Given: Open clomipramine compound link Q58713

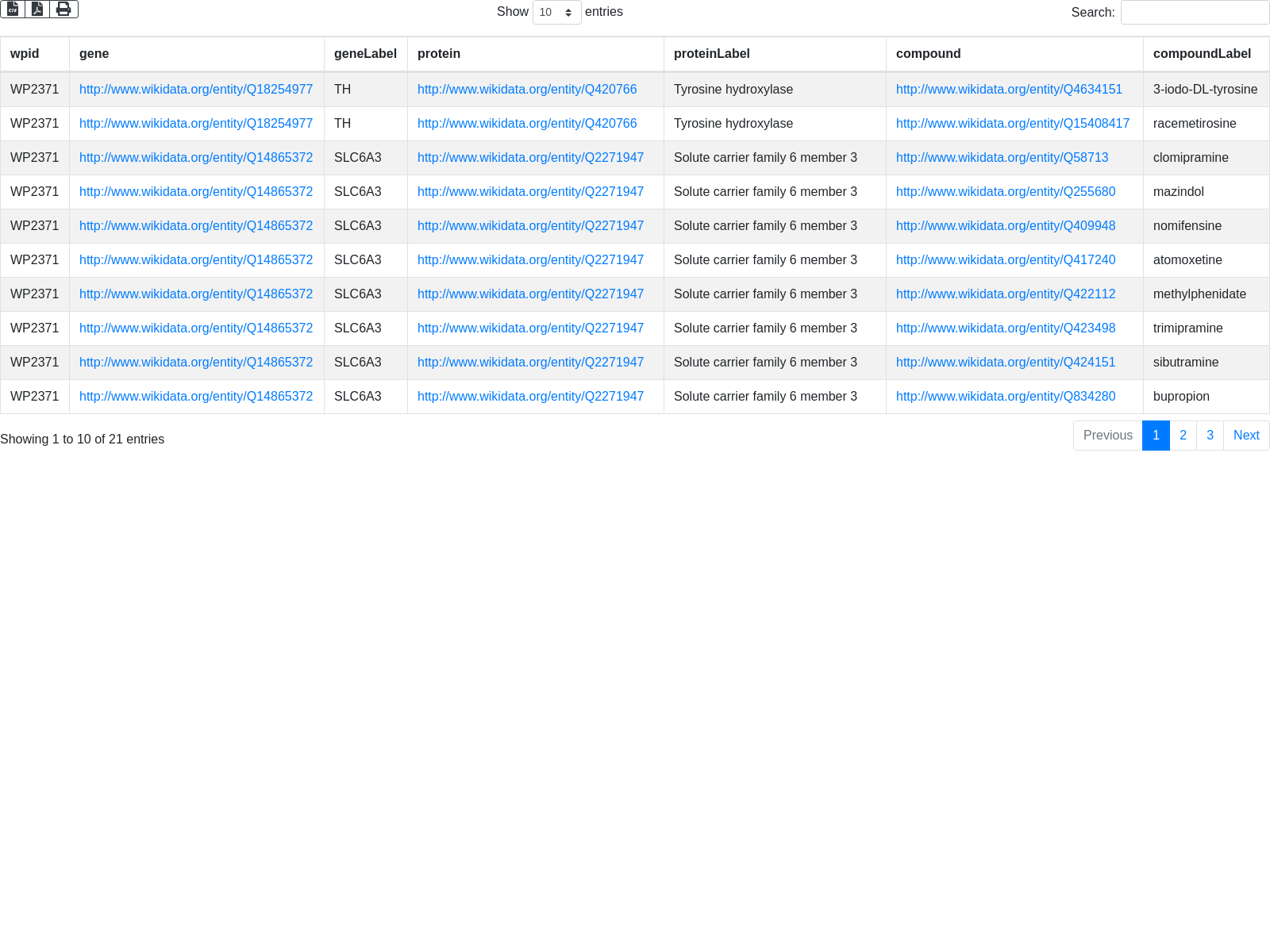Looking at the screenshot, I should tap(1002, 158).
